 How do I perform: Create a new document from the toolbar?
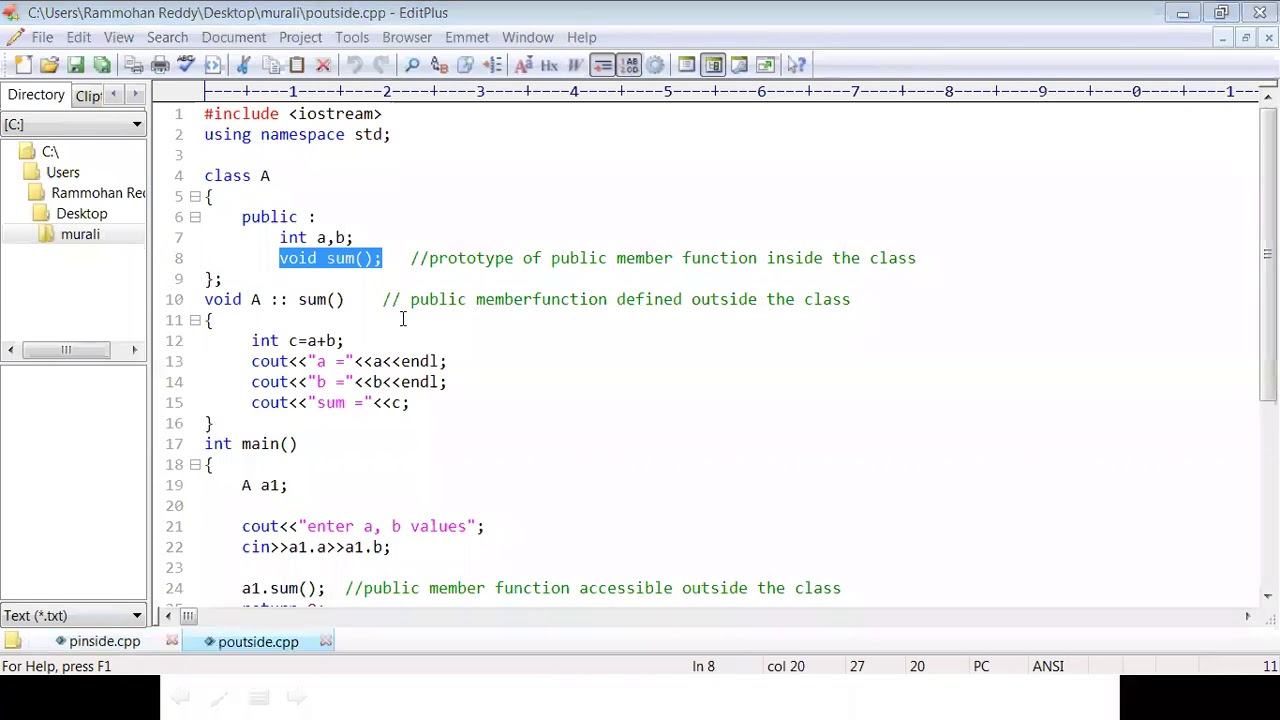[23, 65]
